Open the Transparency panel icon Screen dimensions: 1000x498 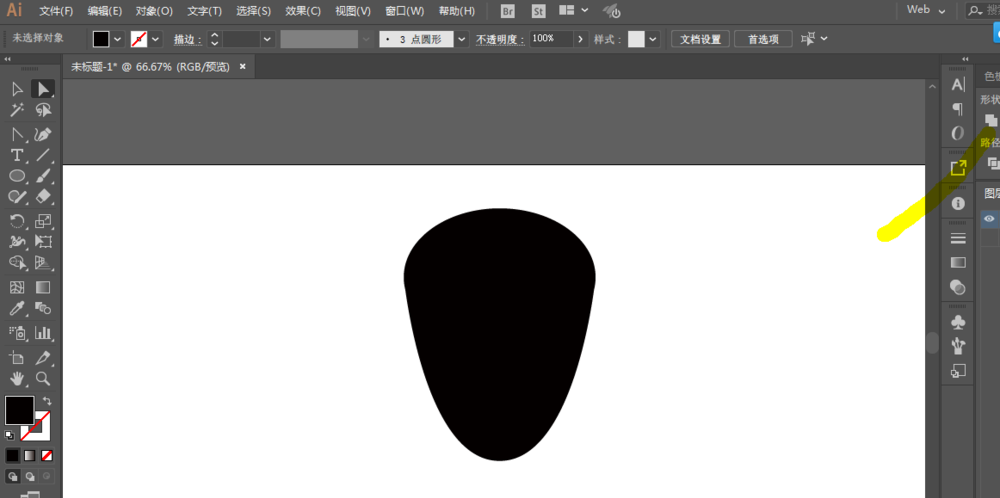(x=958, y=287)
